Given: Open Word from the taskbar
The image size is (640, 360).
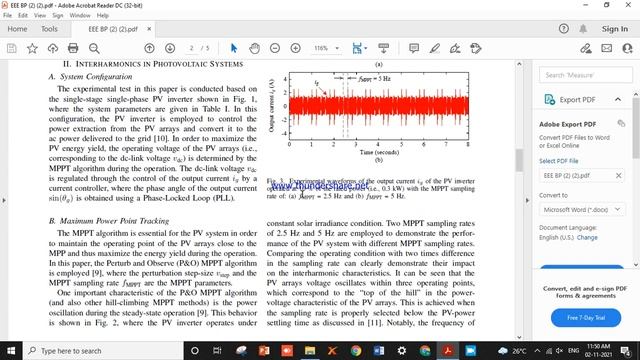Looking at the screenshot, I should click(379, 351).
